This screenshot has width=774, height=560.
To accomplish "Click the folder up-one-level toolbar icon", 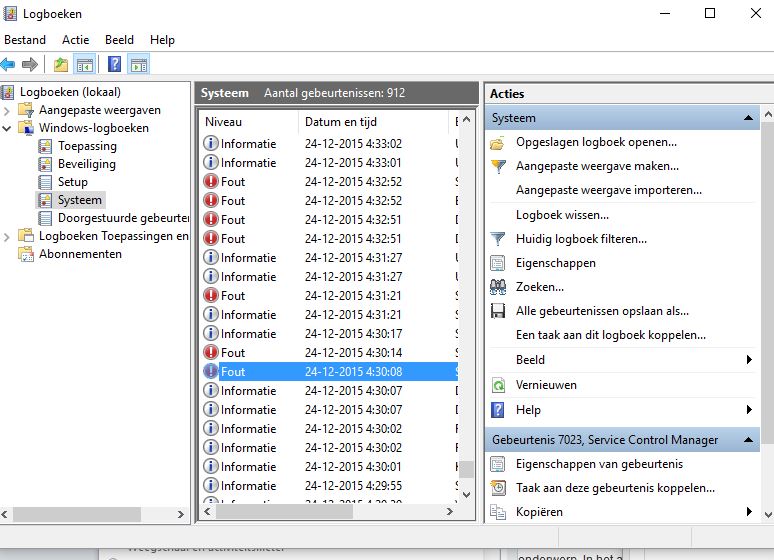I will click(61, 65).
